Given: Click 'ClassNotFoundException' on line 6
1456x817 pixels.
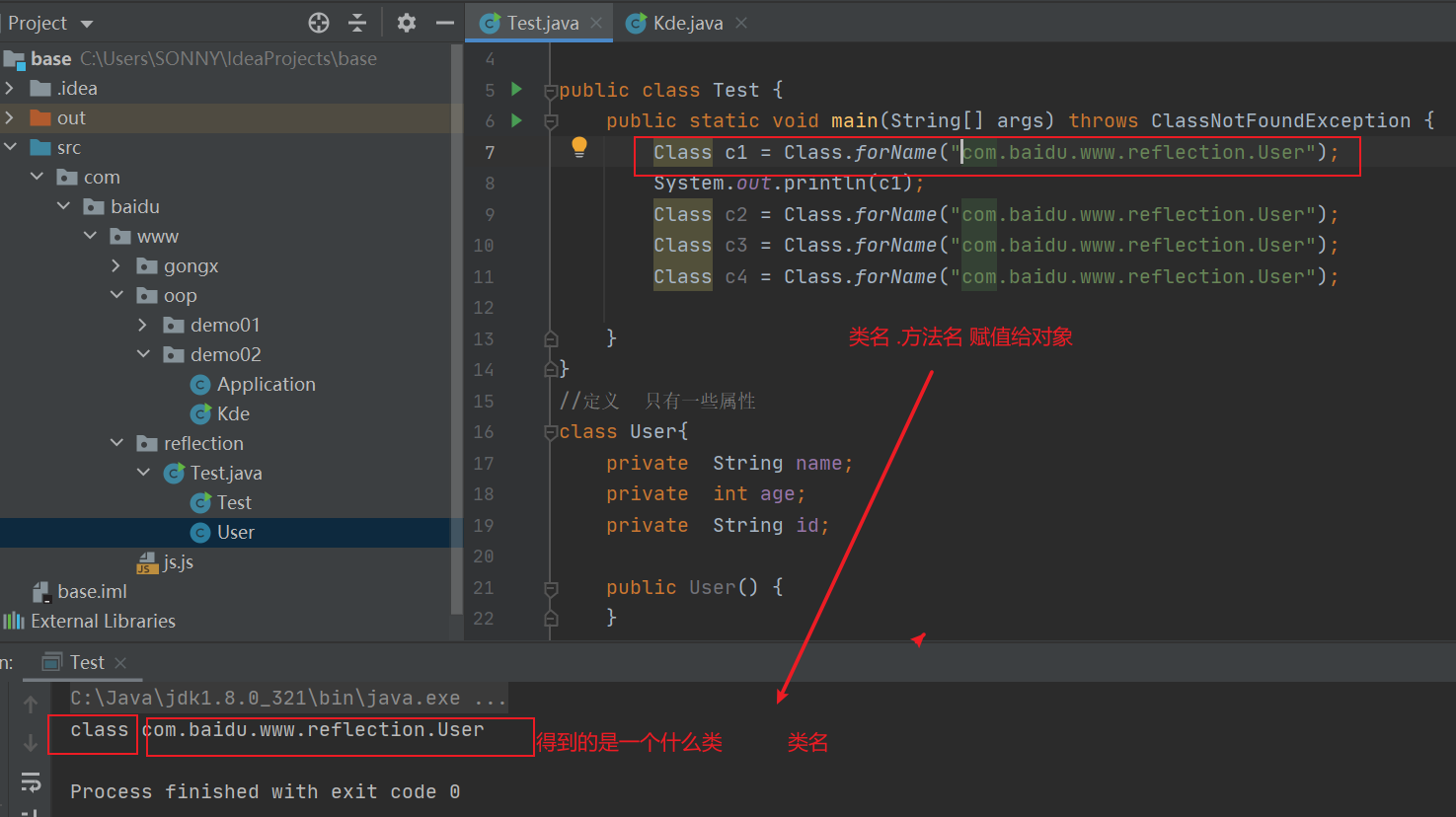Looking at the screenshot, I should coord(1281,120).
